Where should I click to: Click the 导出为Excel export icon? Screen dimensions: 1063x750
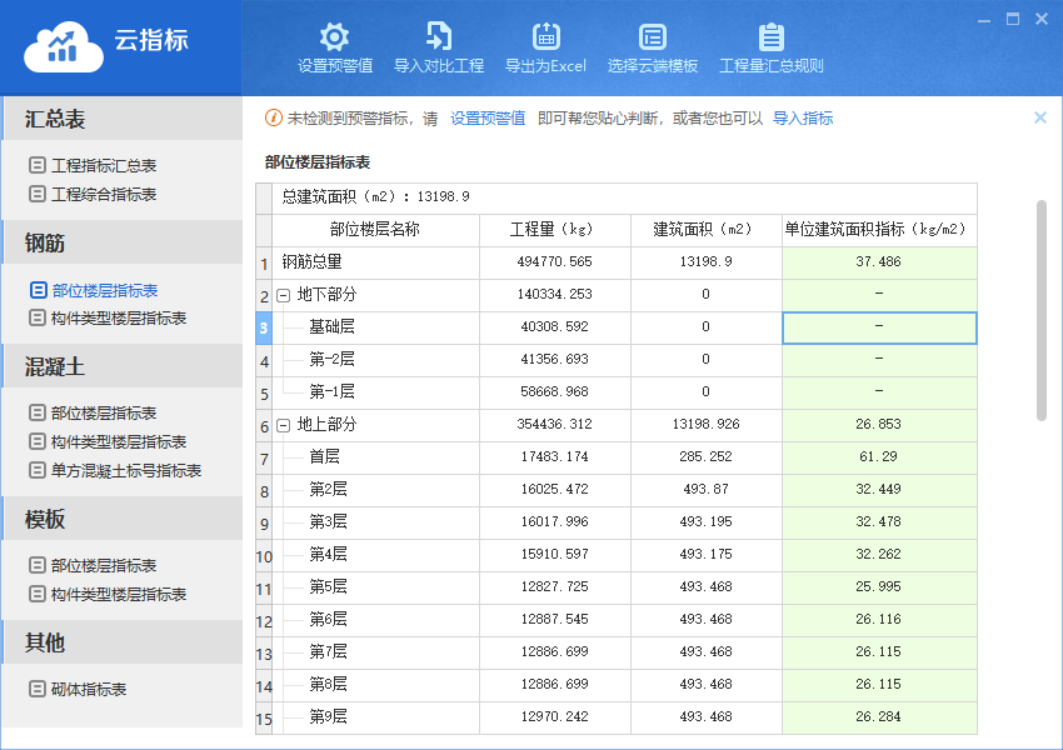546,37
